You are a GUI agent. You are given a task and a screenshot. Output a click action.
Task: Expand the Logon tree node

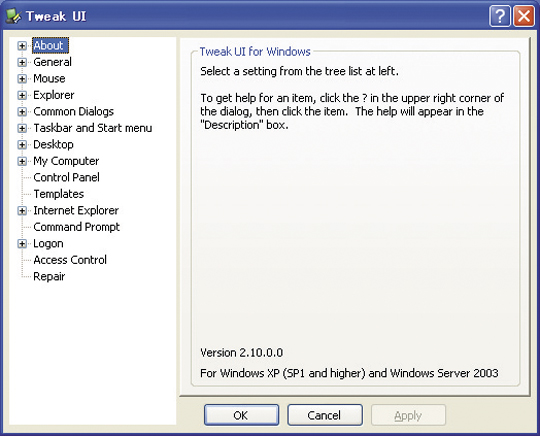click(x=22, y=244)
